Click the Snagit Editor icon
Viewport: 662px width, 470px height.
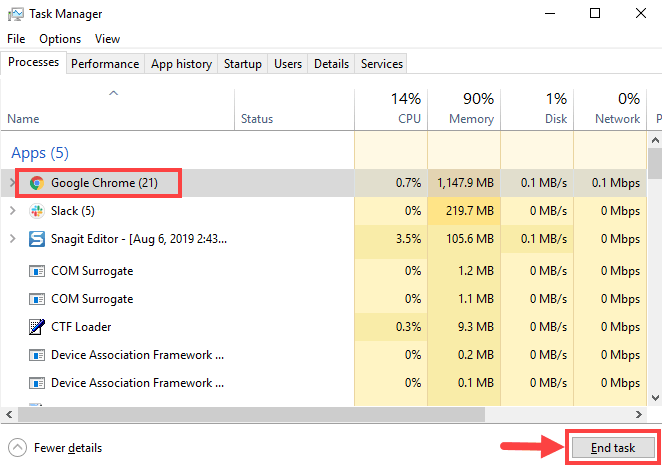tap(37, 239)
